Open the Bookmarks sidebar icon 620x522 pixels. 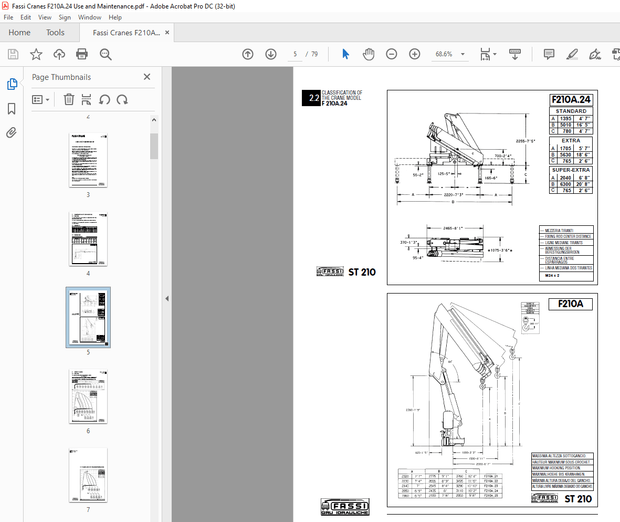point(12,108)
